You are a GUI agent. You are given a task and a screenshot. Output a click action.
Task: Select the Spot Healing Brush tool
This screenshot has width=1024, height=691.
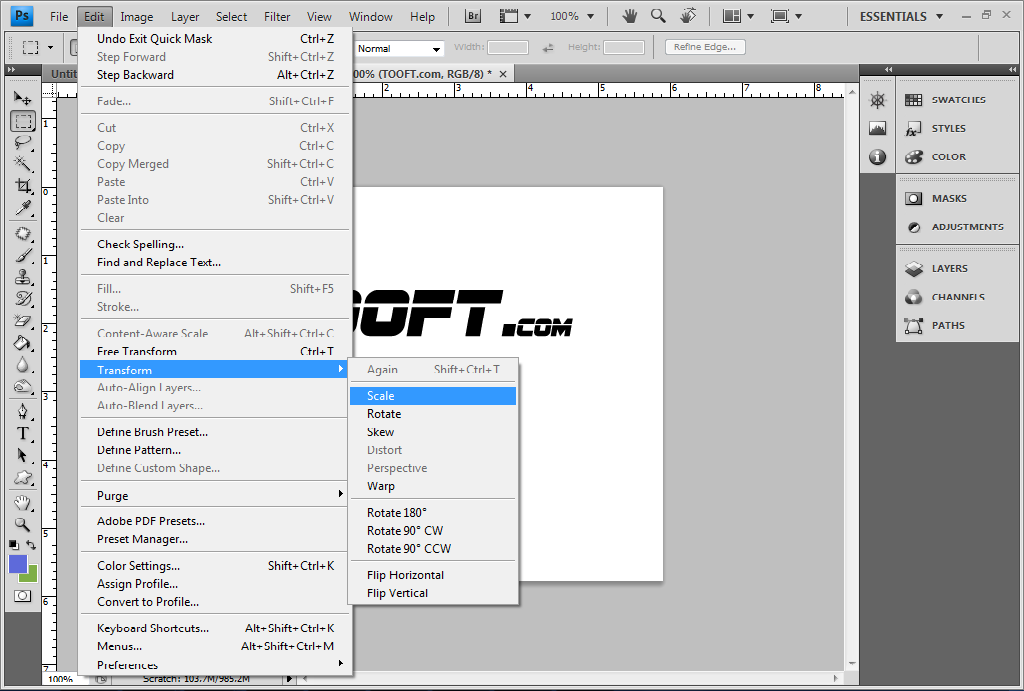[x=23, y=234]
